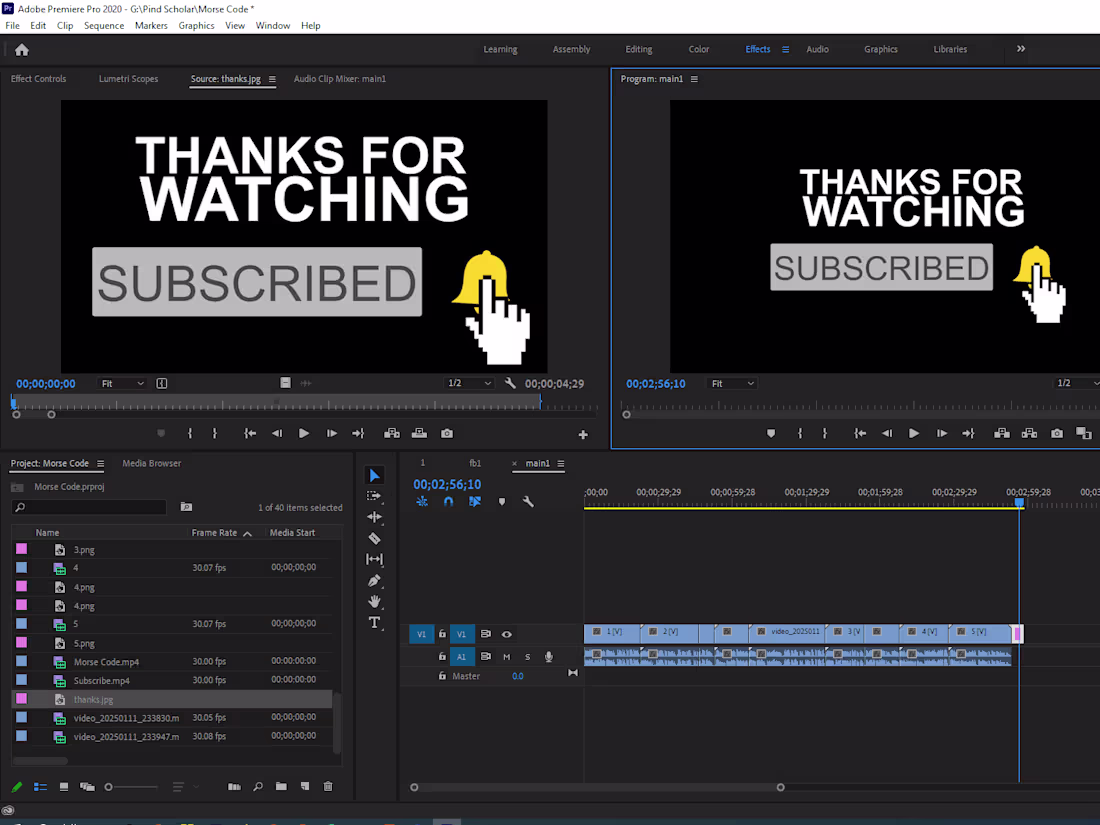1100x825 pixels.
Task: Open the 1/2 playback resolution dropdown
Action: (x=467, y=383)
